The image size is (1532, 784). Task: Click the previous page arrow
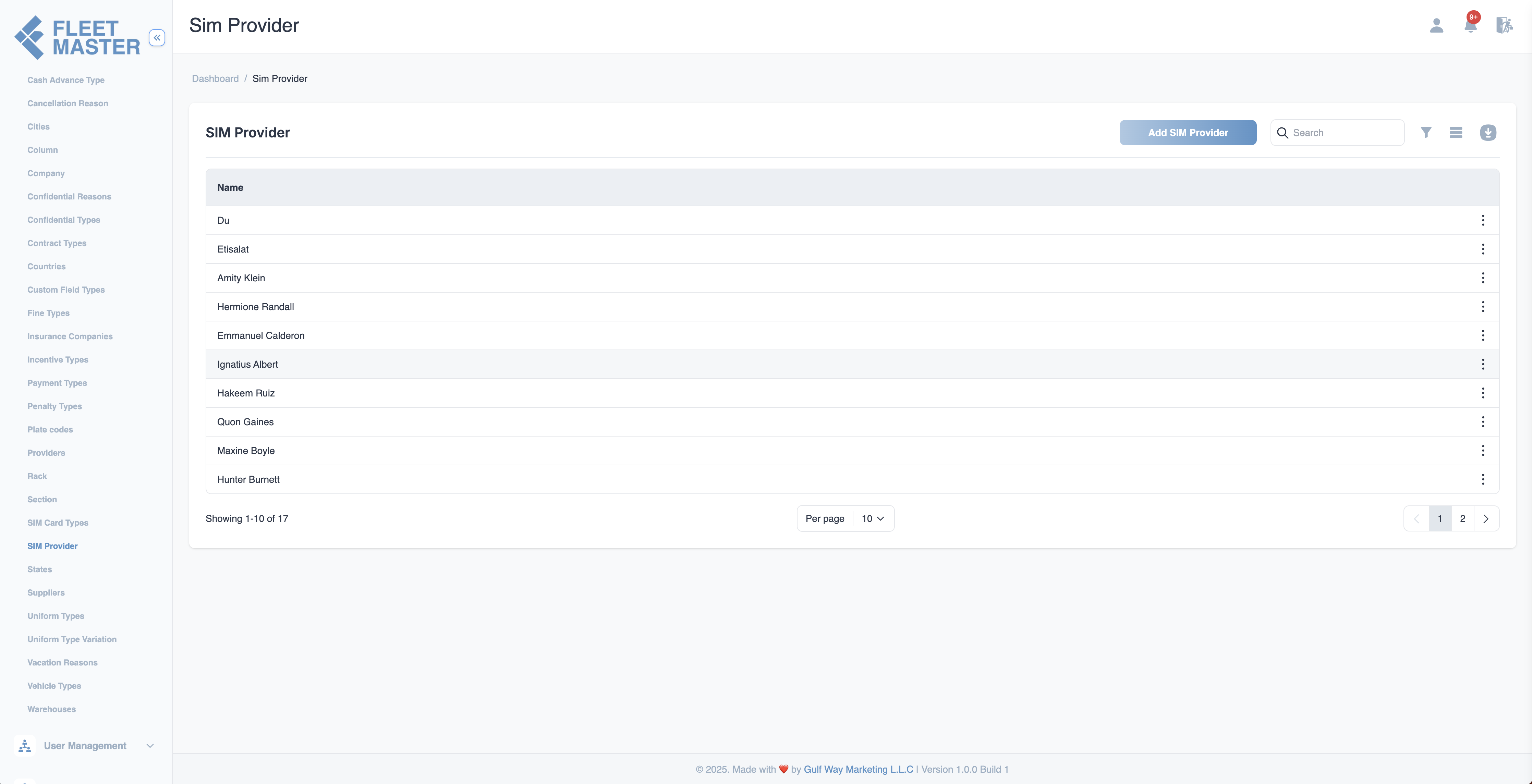(1417, 519)
